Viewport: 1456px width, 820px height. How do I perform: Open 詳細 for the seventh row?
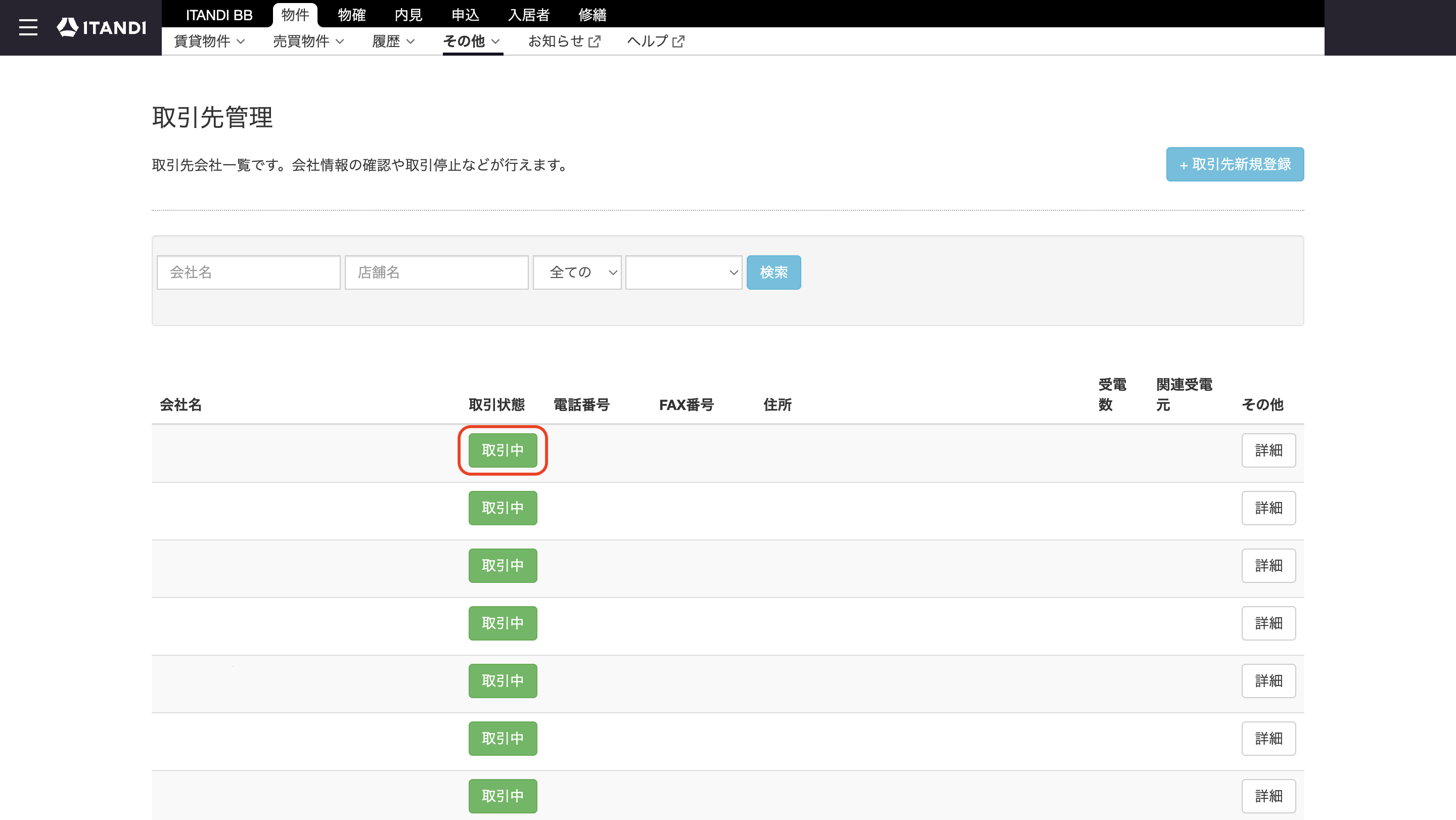coord(1268,796)
